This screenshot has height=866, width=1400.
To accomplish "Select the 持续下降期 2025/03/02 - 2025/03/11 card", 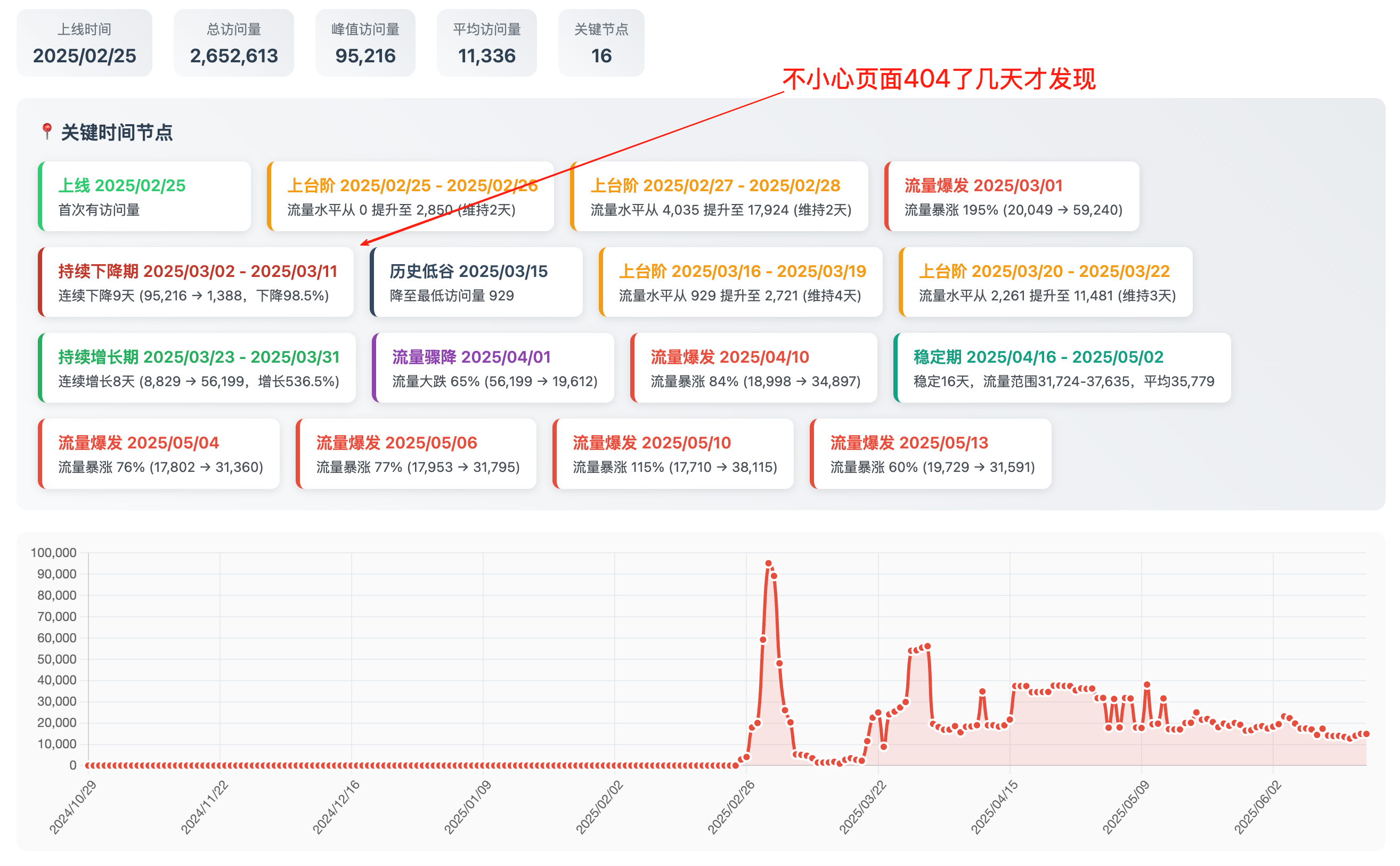I will (x=196, y=282).
